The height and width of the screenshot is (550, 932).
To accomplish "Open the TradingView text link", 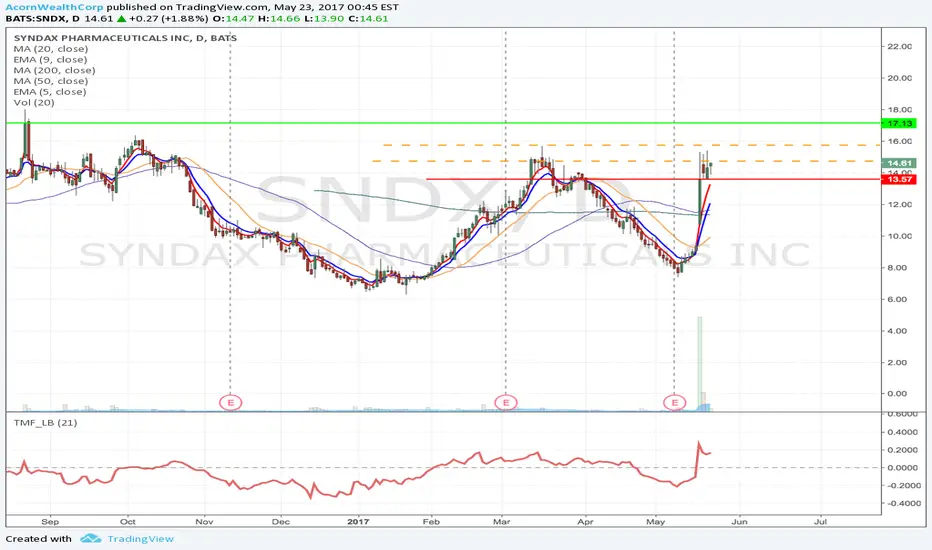I will [x=140, y=539].
